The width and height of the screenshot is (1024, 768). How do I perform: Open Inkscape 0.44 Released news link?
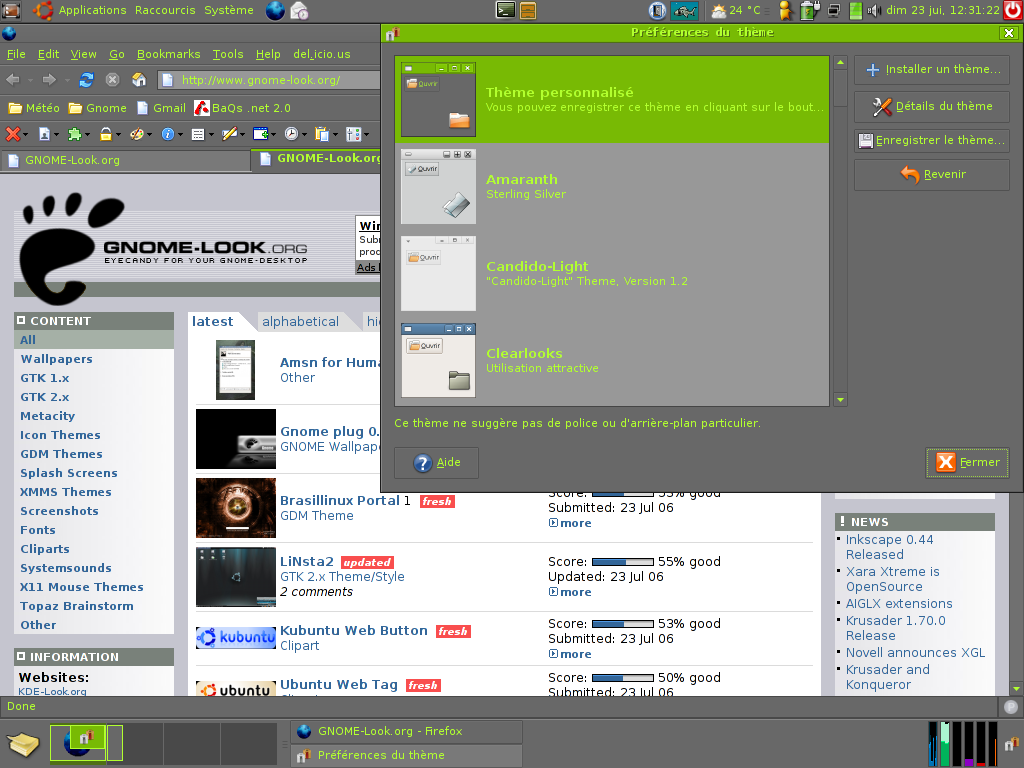coord(889,547)
